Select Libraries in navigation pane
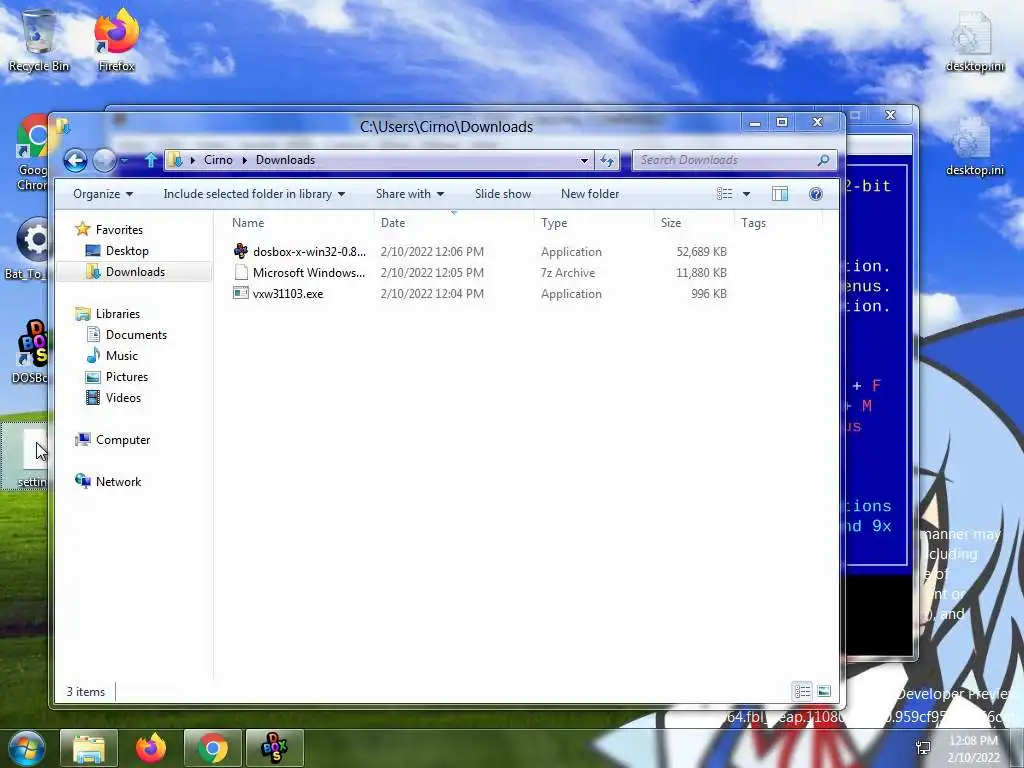 118,313
